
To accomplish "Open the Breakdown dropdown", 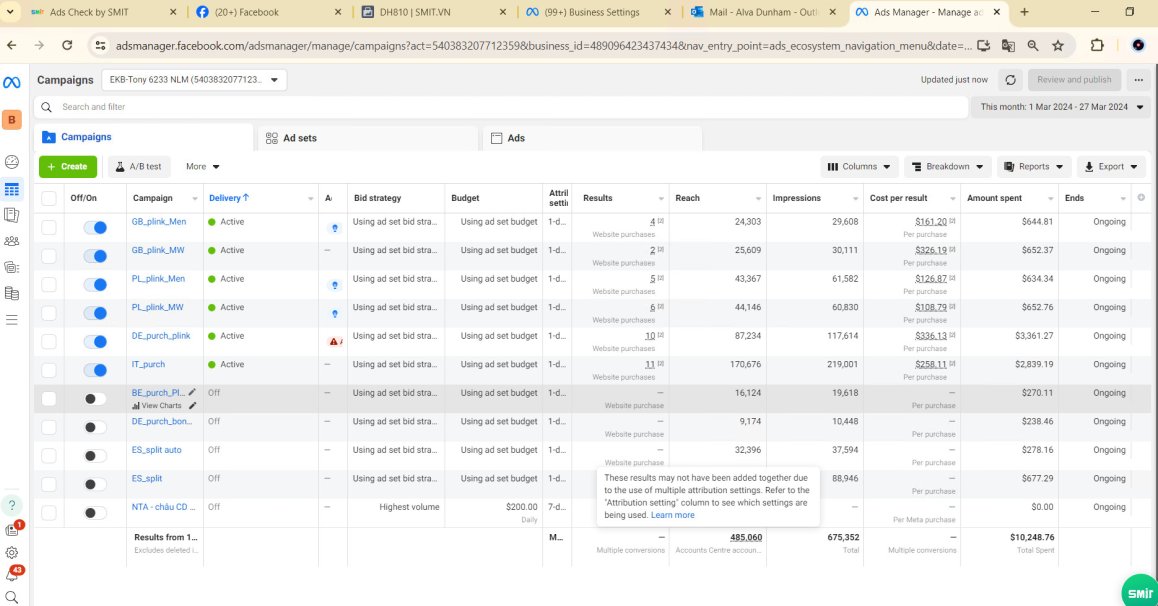I will pos(948,167).
